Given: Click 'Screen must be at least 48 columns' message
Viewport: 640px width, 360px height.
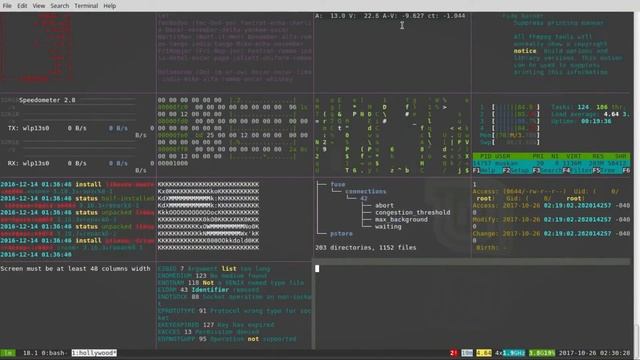Looking at the screenshot, I should (x=76, y=269).
